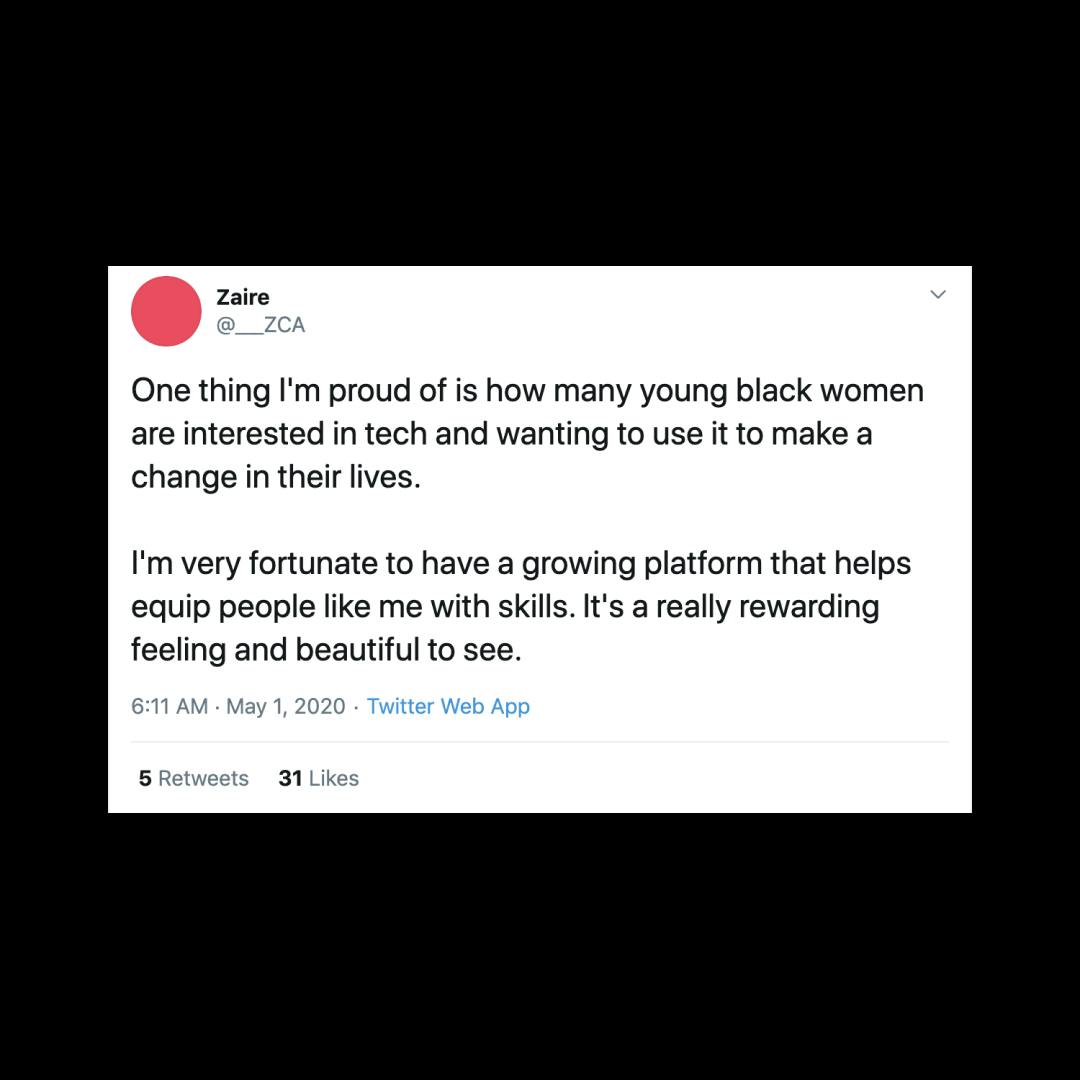Viewport: 1080px width, 1080px height.
Task: Click the black margin beside the options chevron
Action: 1026,295
